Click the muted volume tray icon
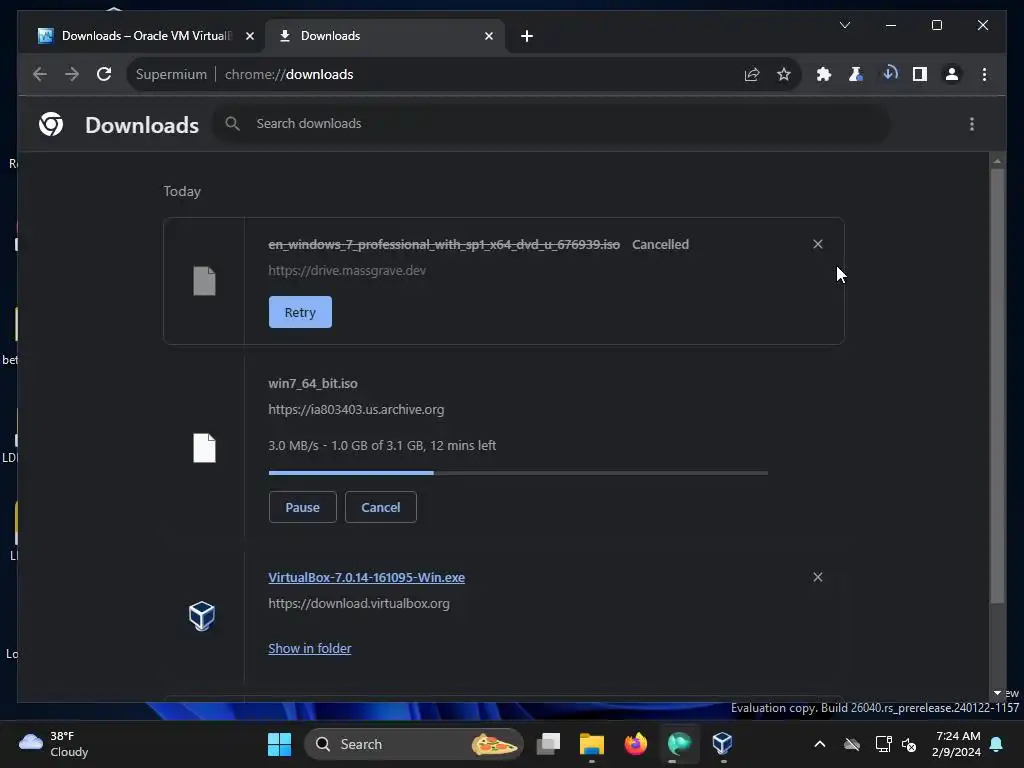The image size is (1024, 768). point(909,744)
